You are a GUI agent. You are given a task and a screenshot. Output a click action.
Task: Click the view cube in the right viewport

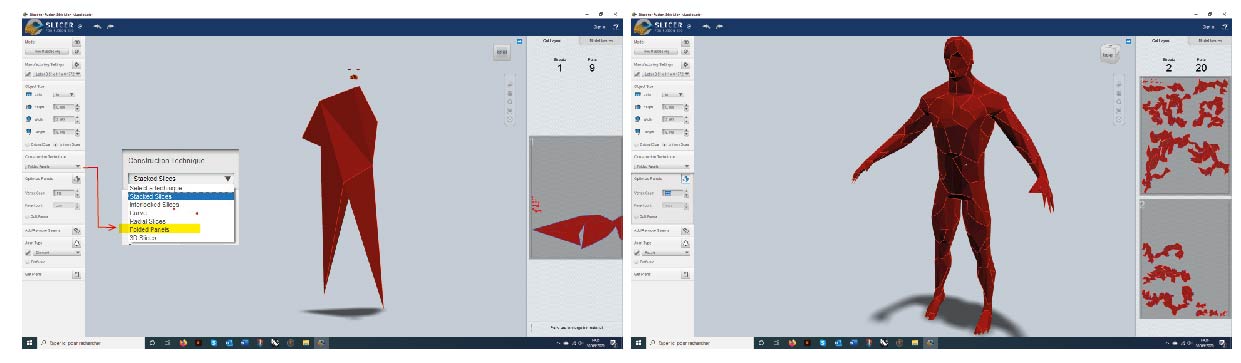(x=1109, y=53)
